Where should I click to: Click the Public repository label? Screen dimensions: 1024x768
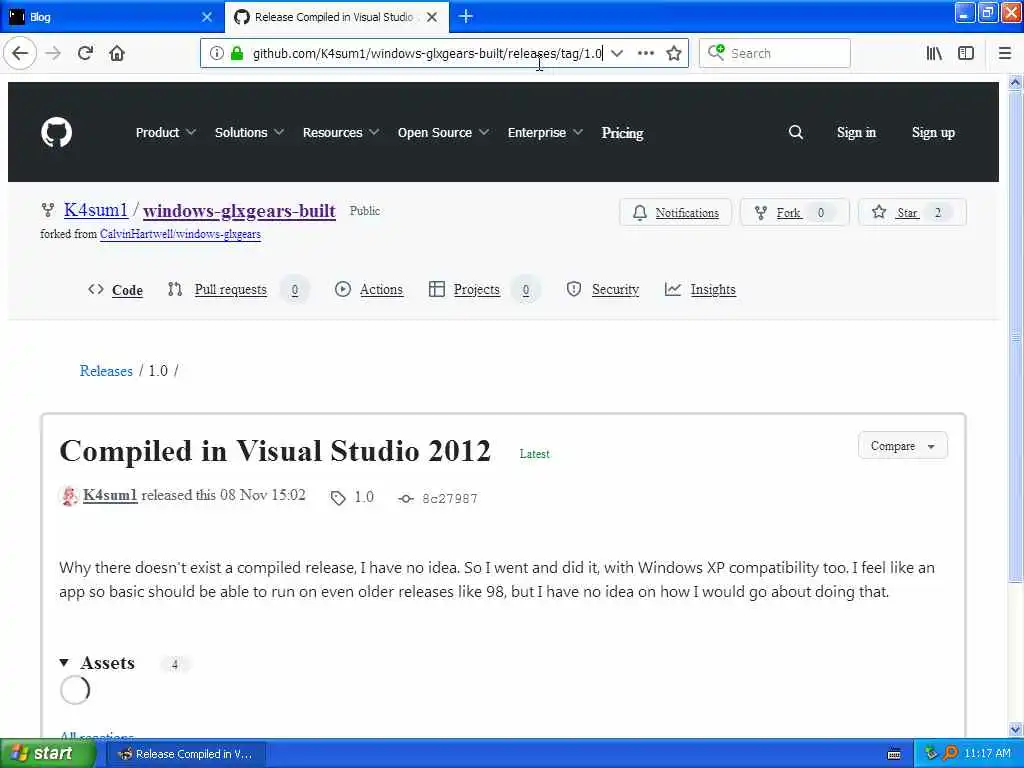pos(364,211)
